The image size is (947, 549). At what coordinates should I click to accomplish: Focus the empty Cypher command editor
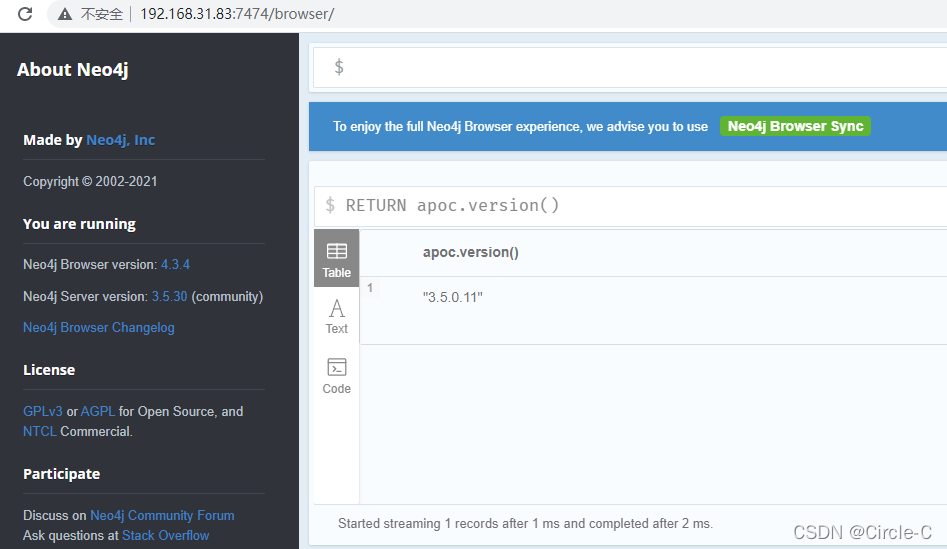click(x=630, y=67)
